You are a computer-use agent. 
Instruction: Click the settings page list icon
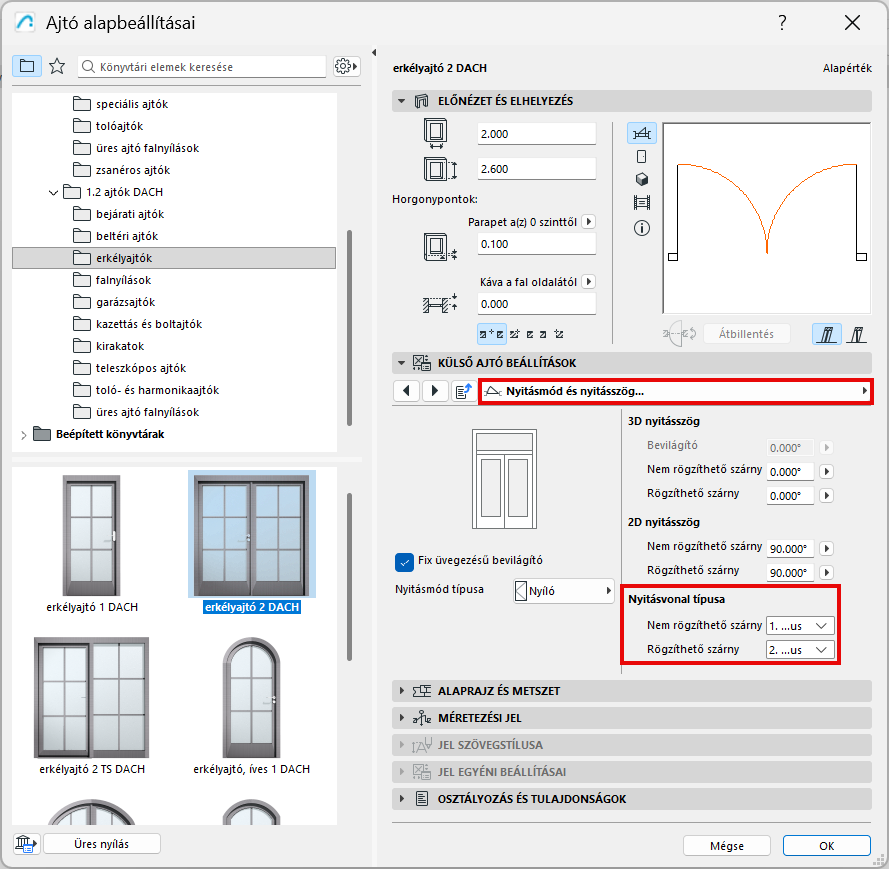click(464, 391)
